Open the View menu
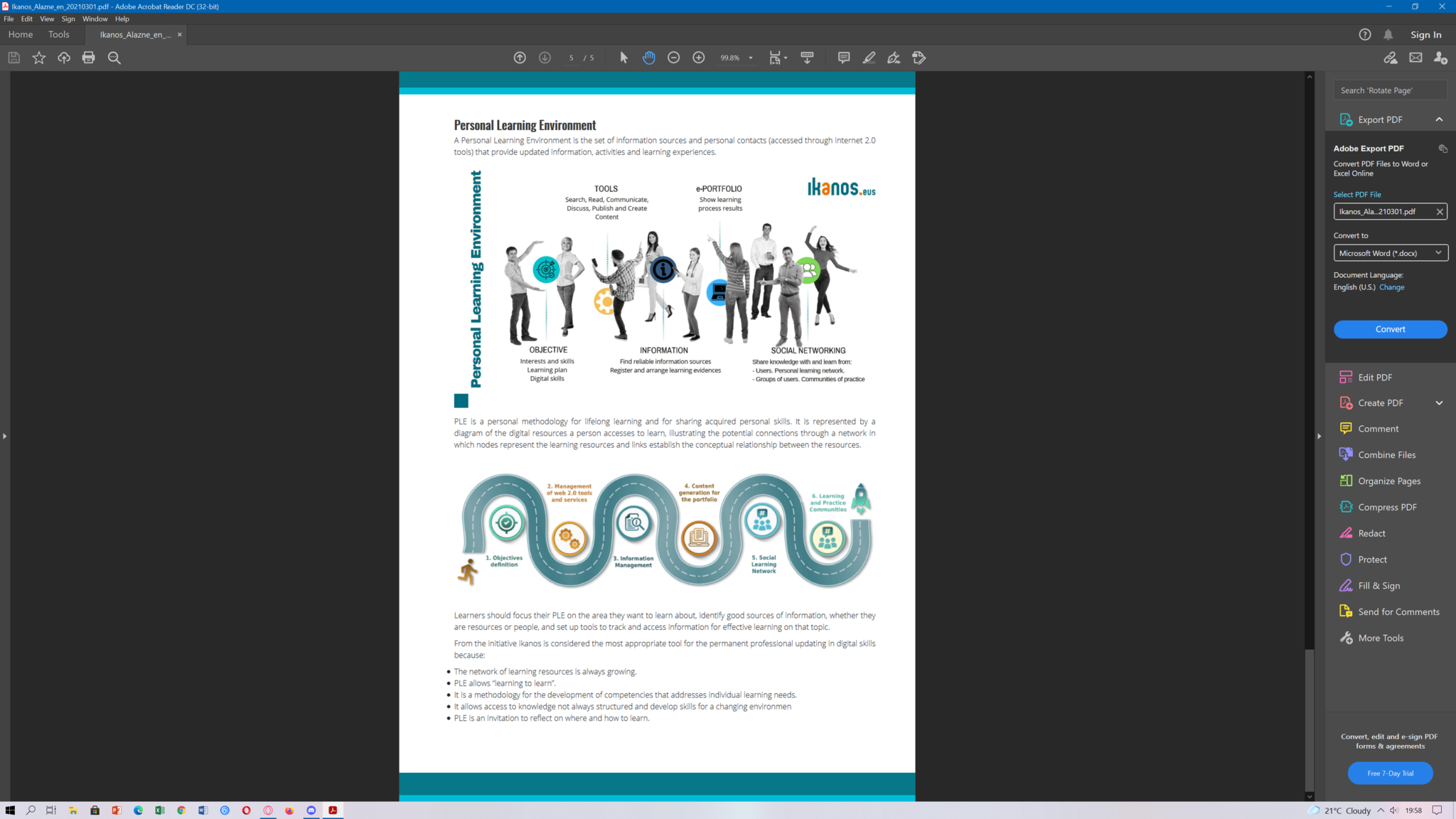This screenshot has width=1456, height=819. (47, 19)
